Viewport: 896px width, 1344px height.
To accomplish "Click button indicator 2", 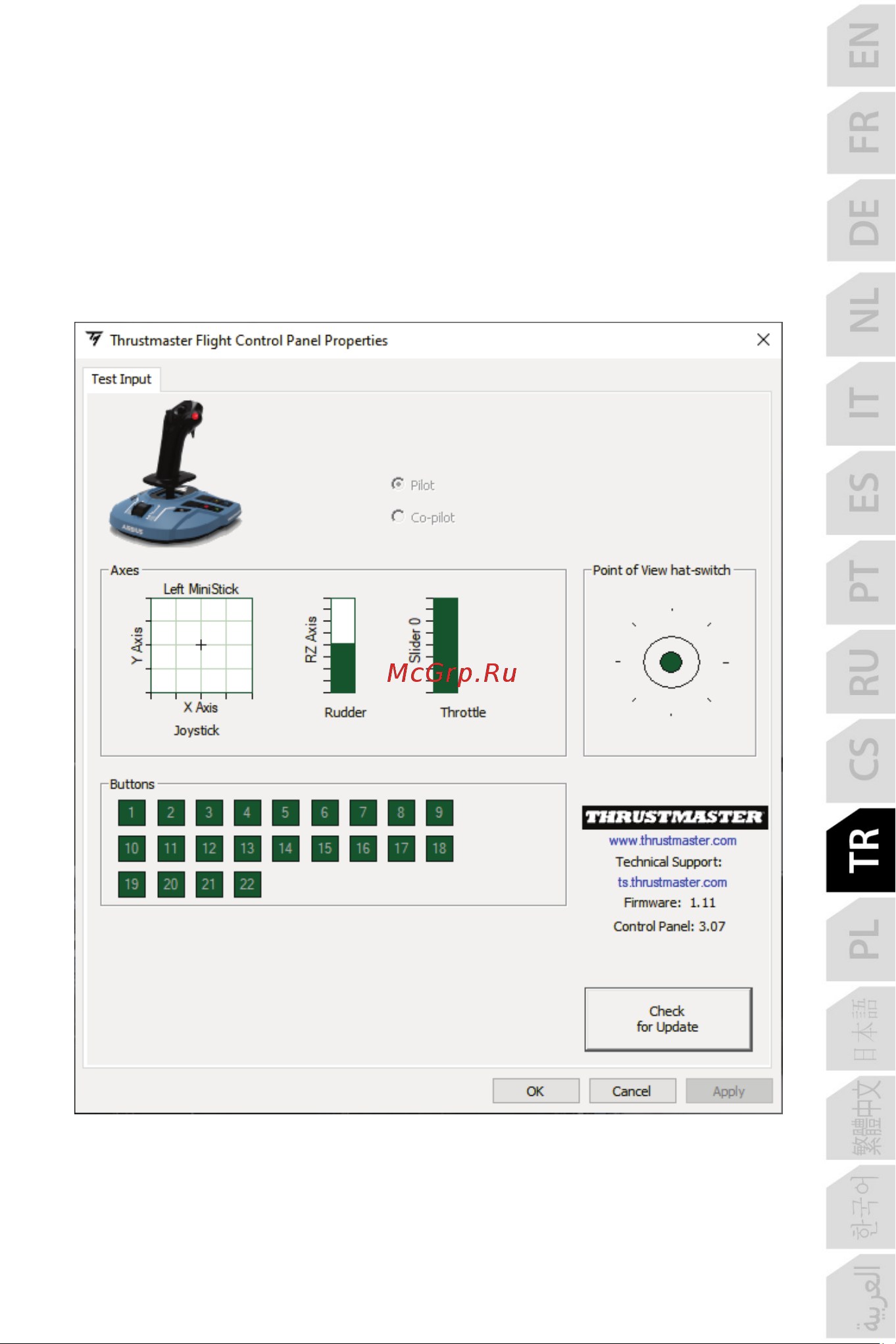I will (x=170, y=813).
